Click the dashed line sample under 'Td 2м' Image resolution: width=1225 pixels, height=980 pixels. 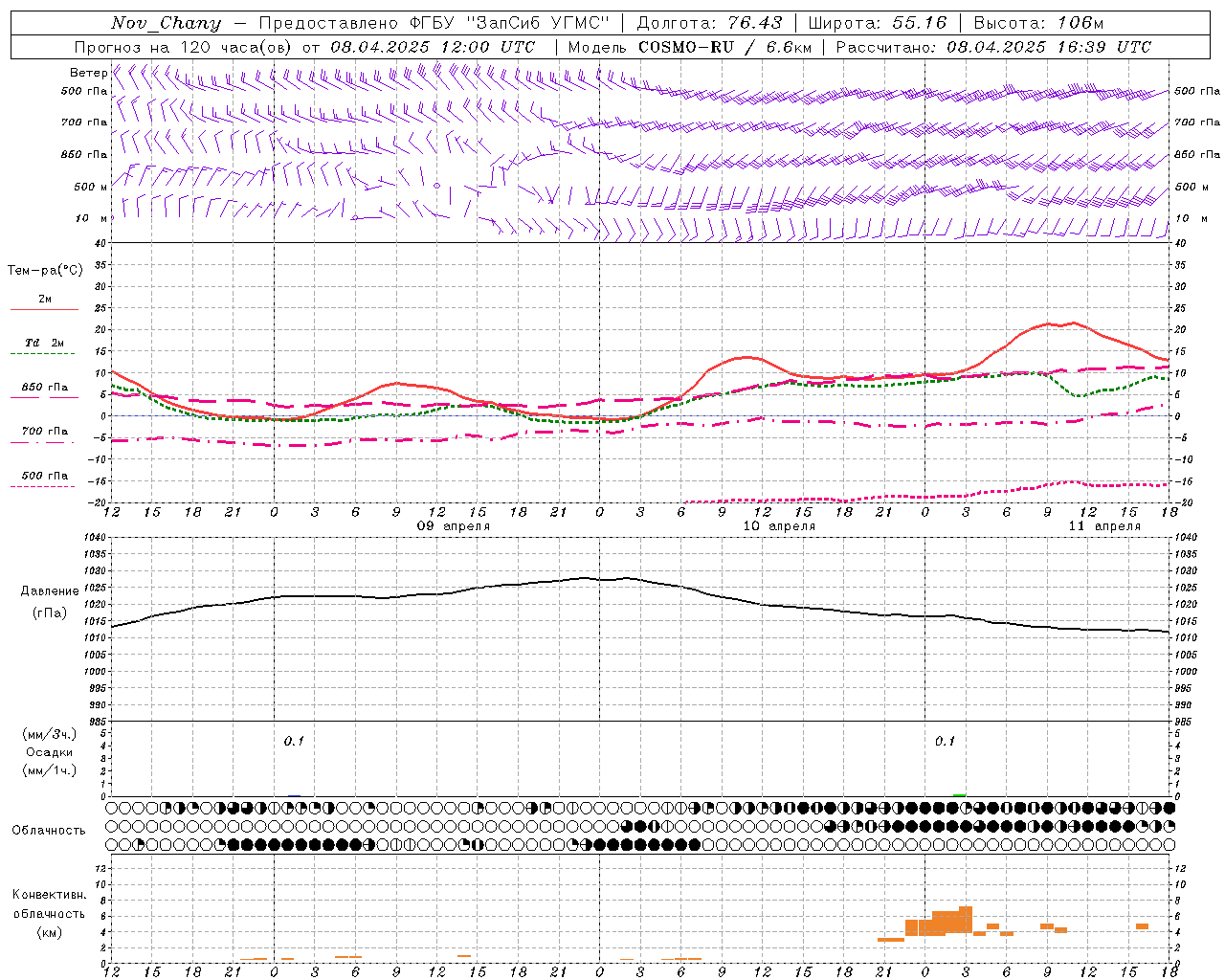pyautogui.click(x=44, y=354)
